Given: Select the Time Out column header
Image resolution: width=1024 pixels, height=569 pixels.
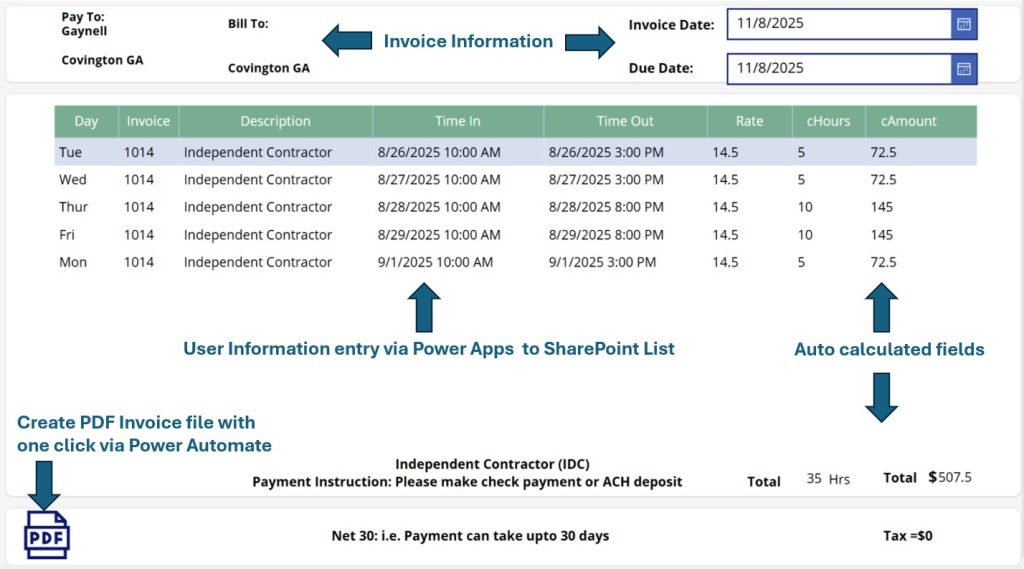Looking at the screenshot, I should pyautogui.click(x=625, y=122).
